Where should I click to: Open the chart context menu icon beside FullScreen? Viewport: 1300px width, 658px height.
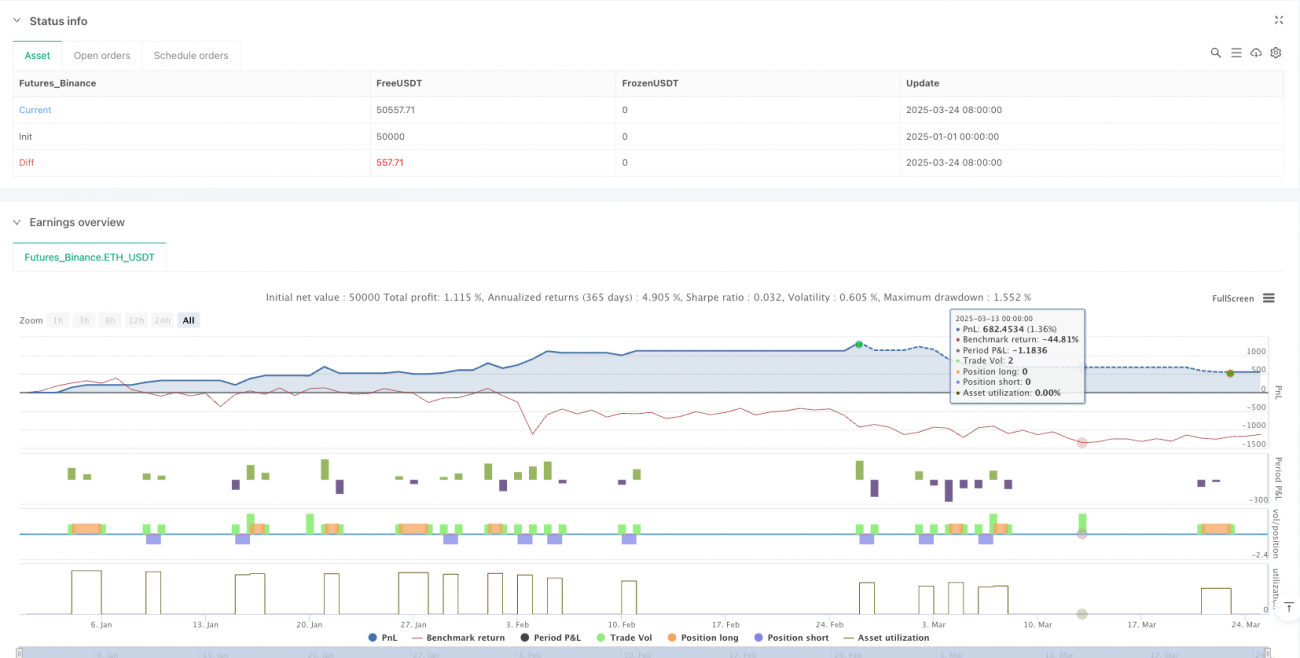point(1268,298)
